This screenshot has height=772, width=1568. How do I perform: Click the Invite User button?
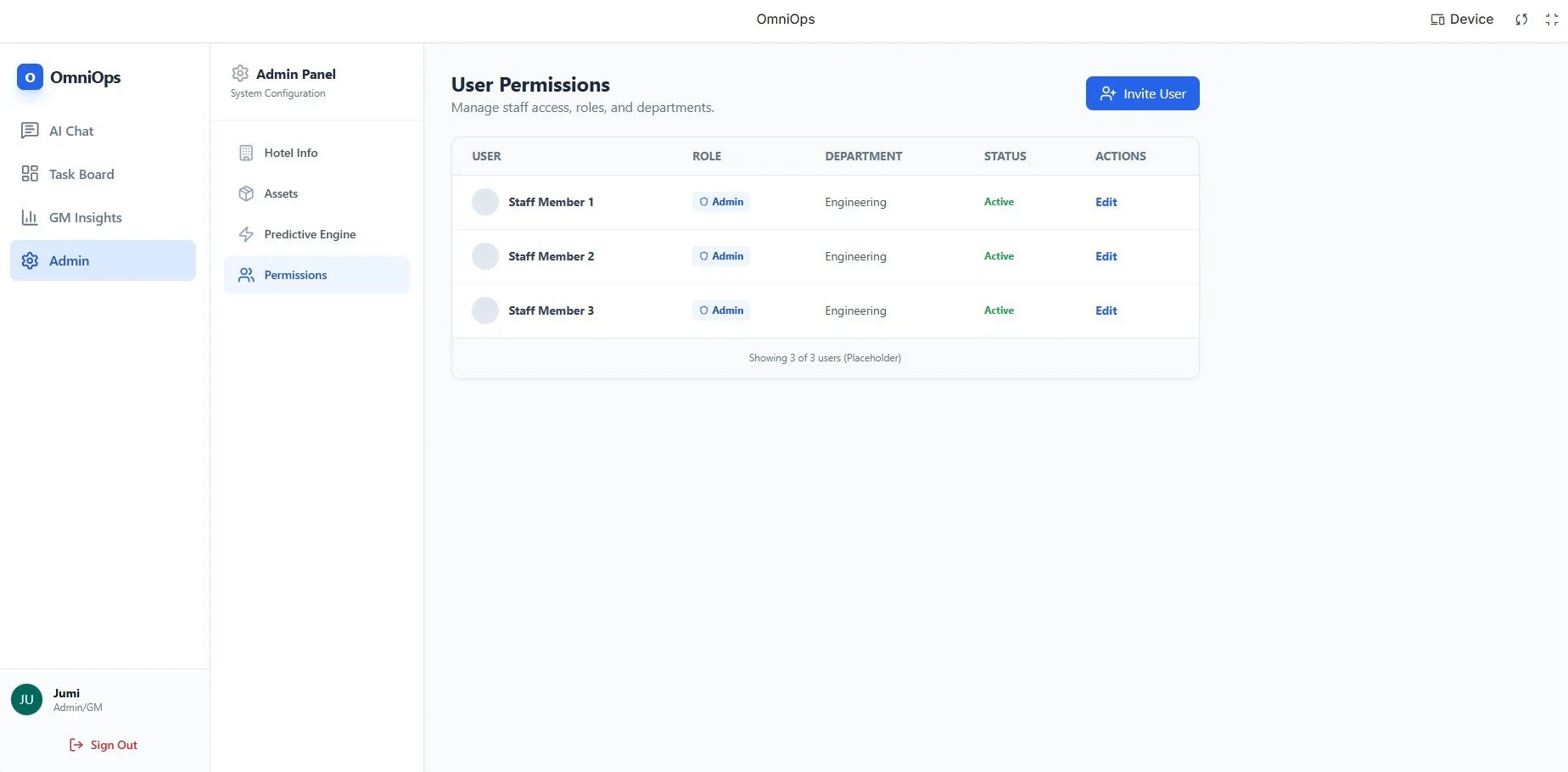1142,93
